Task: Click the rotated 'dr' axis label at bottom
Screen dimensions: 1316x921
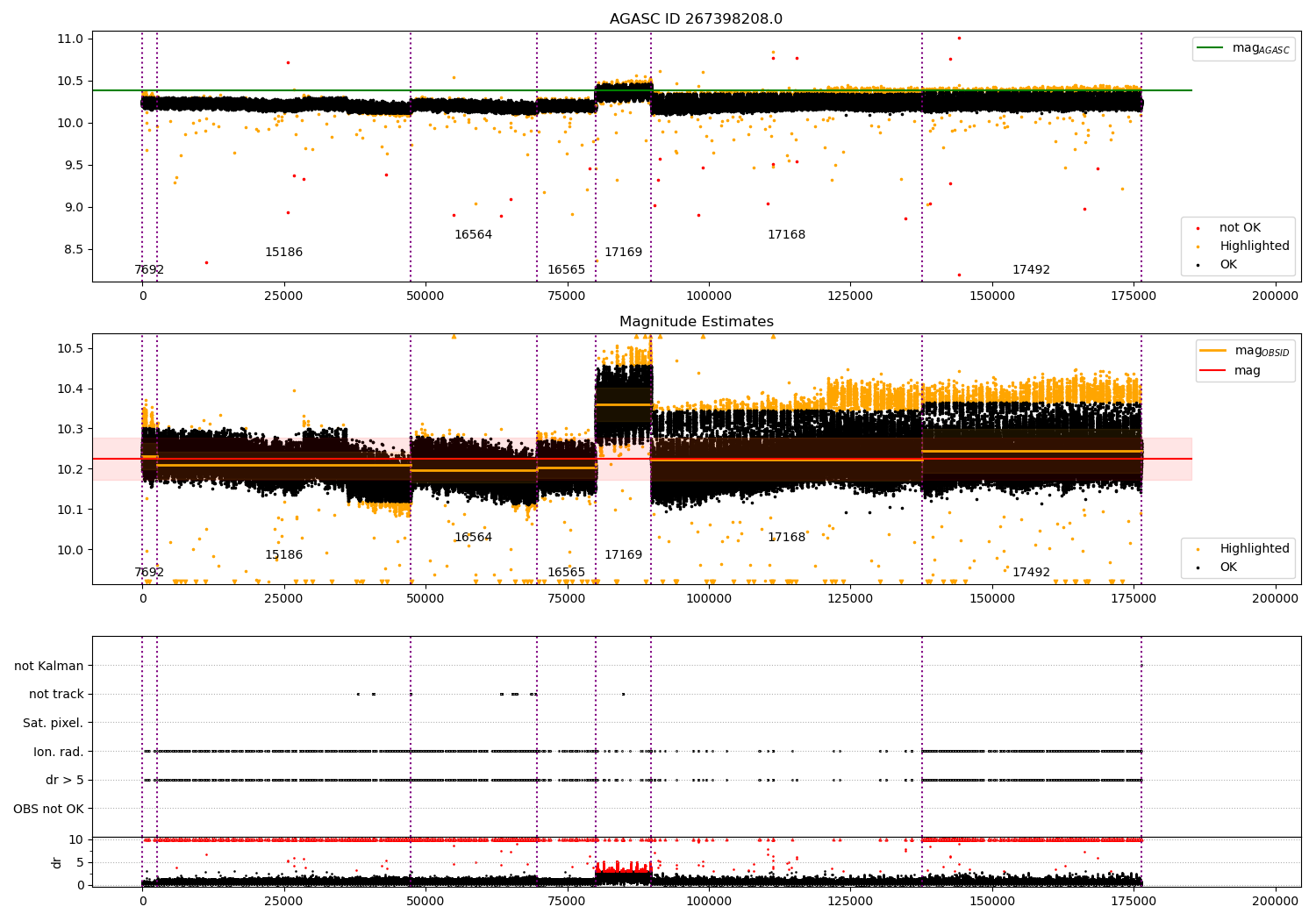Action: [x=57, y=862]
